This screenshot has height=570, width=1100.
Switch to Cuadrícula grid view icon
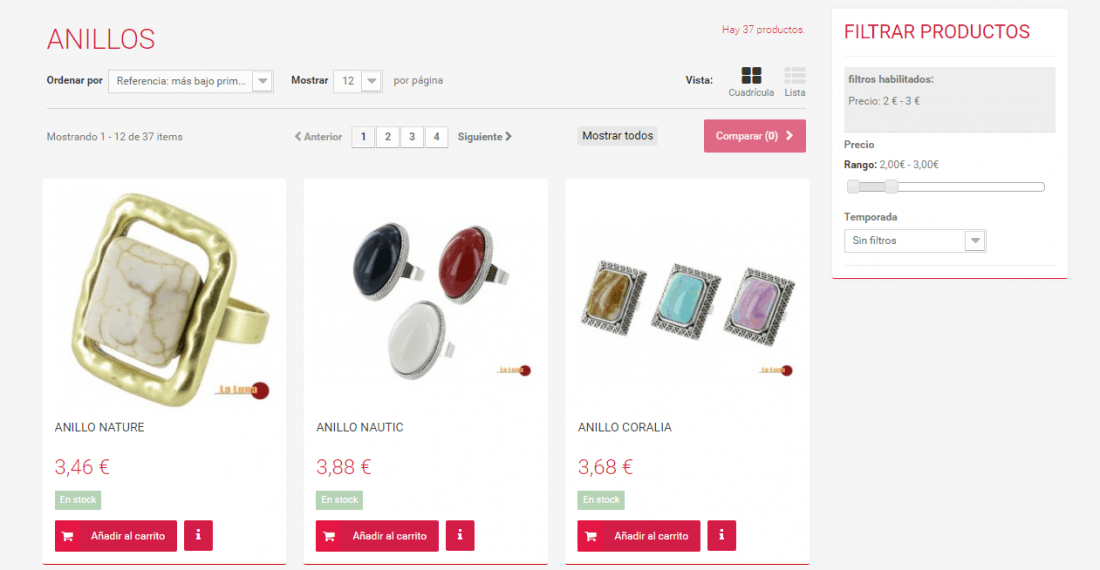pos(751,76)
